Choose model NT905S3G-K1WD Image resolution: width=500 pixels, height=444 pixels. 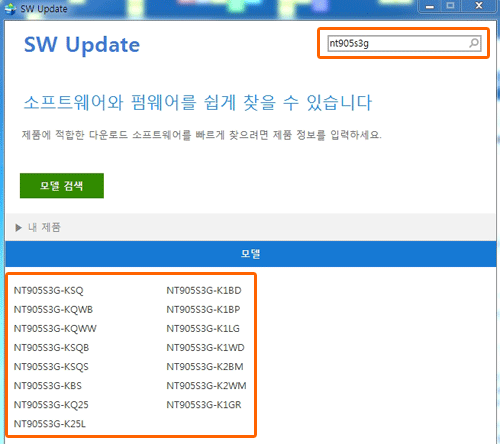coord(205,348)
